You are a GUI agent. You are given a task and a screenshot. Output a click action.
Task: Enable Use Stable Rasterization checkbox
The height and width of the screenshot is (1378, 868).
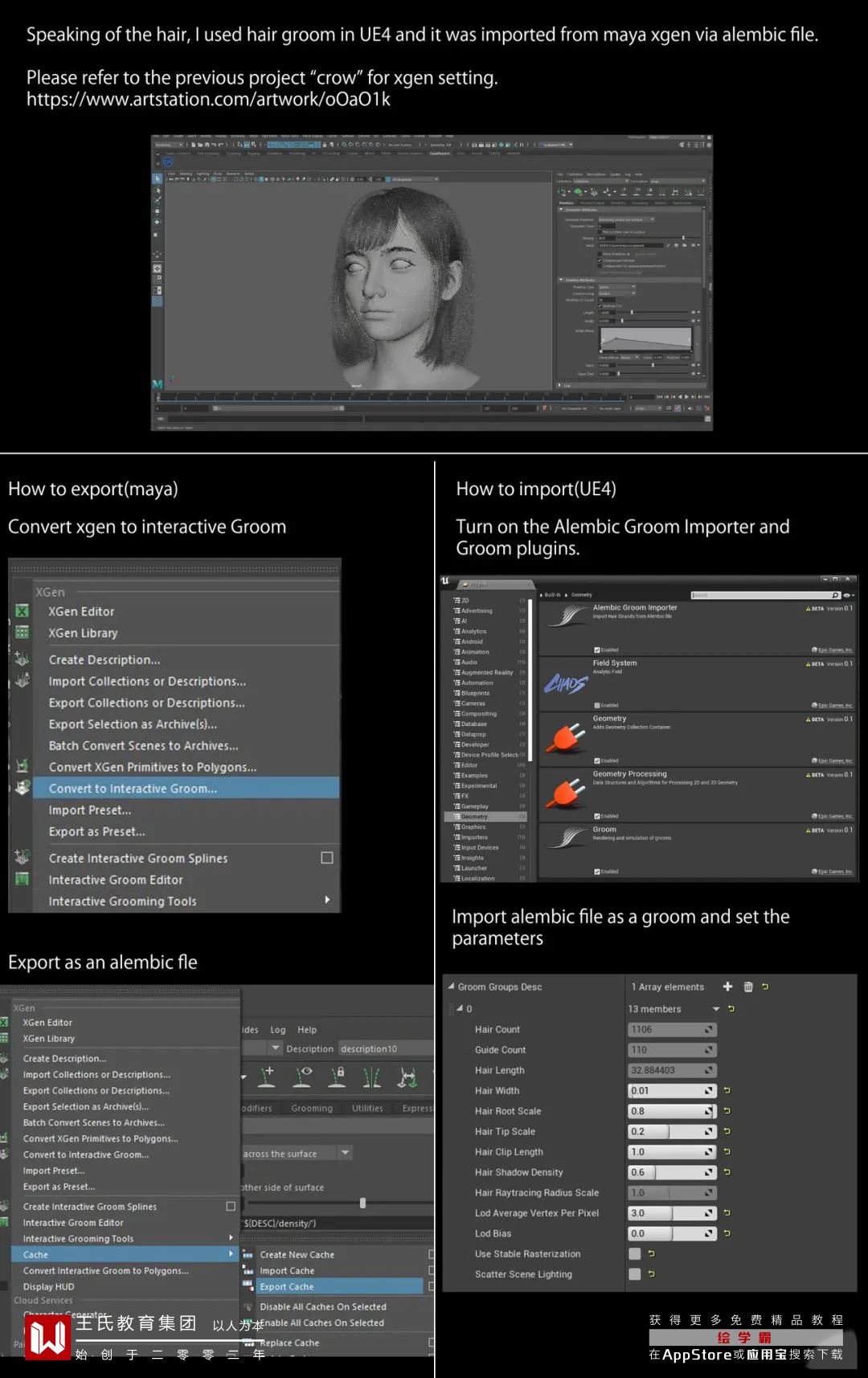tap(635, 1253)
